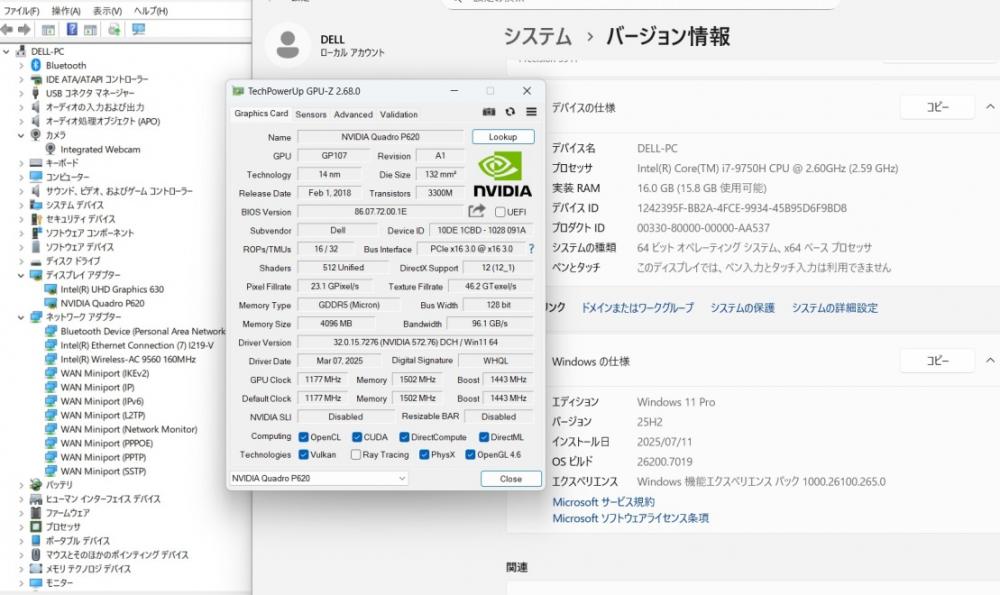Open the ドメインまたはワークグループ link

pos(637,307)
